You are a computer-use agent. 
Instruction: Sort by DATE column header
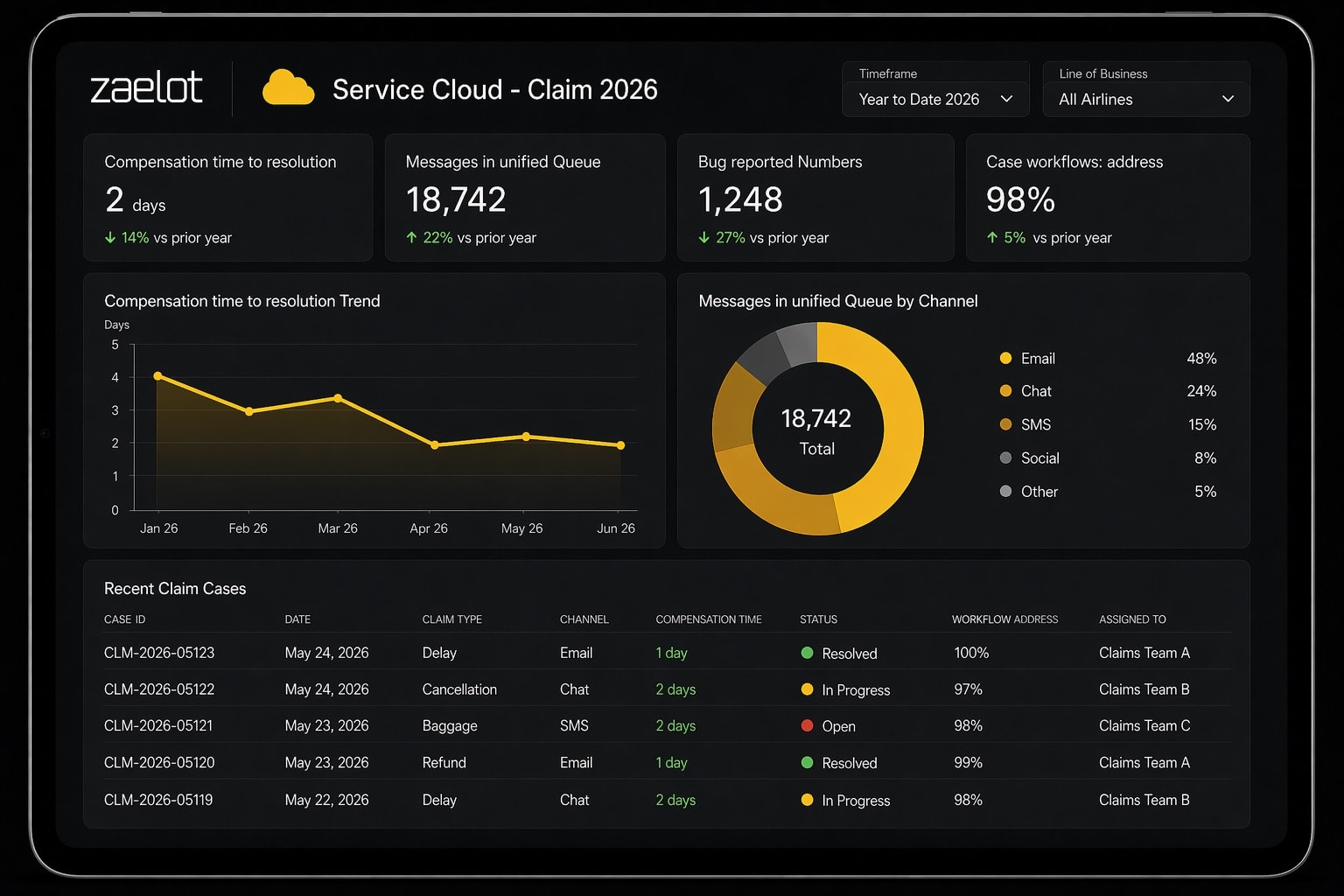297,619
